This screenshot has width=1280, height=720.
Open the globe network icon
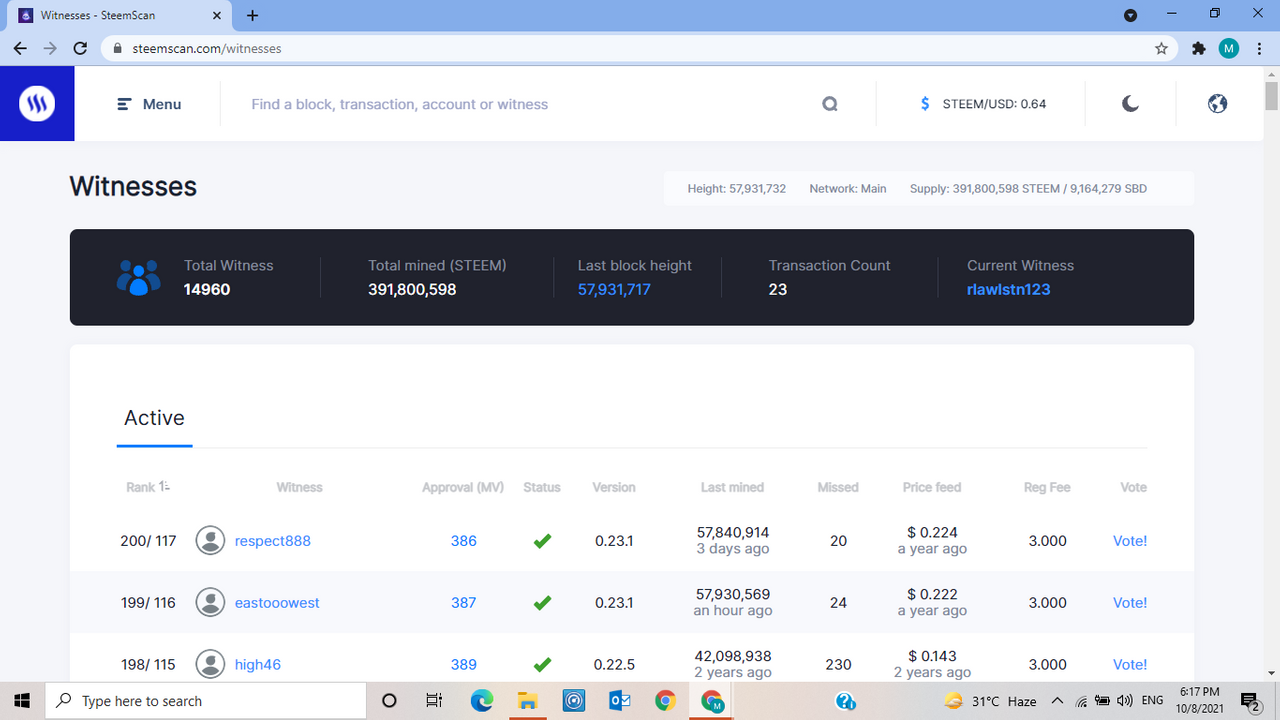click(x=1217, y=103)
